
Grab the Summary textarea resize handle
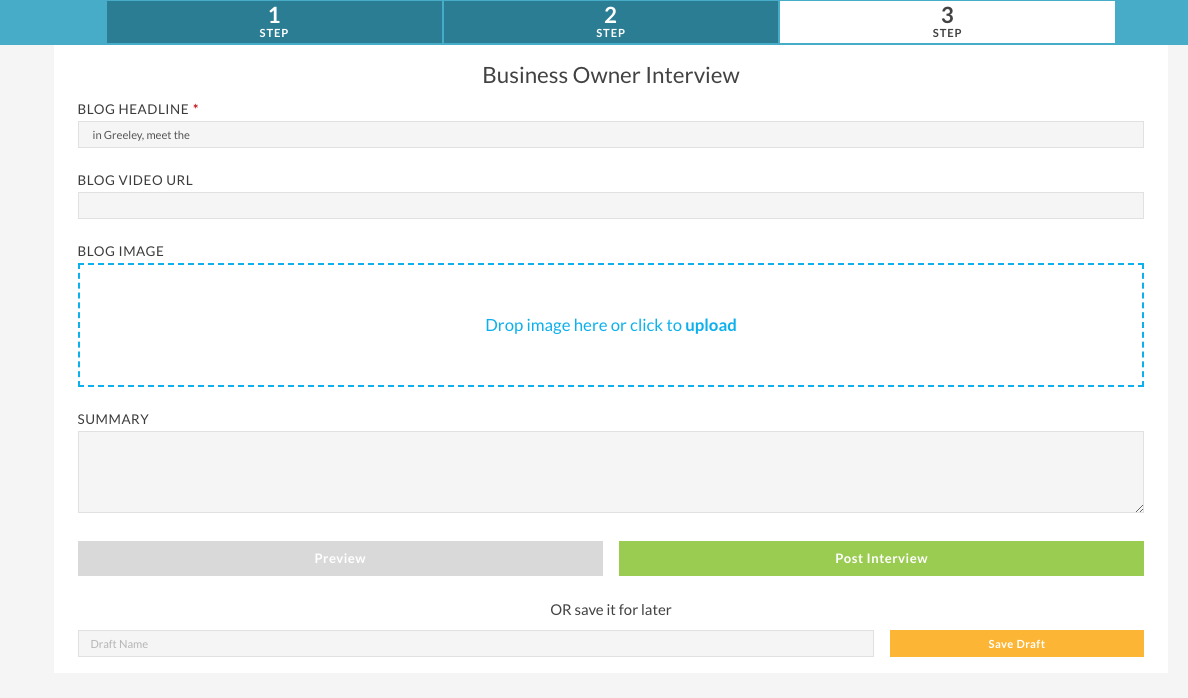click(x=1139, y=509)
